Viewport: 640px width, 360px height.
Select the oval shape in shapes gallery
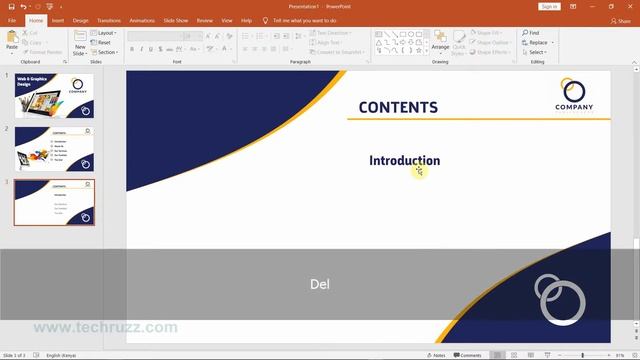[411, 34]
